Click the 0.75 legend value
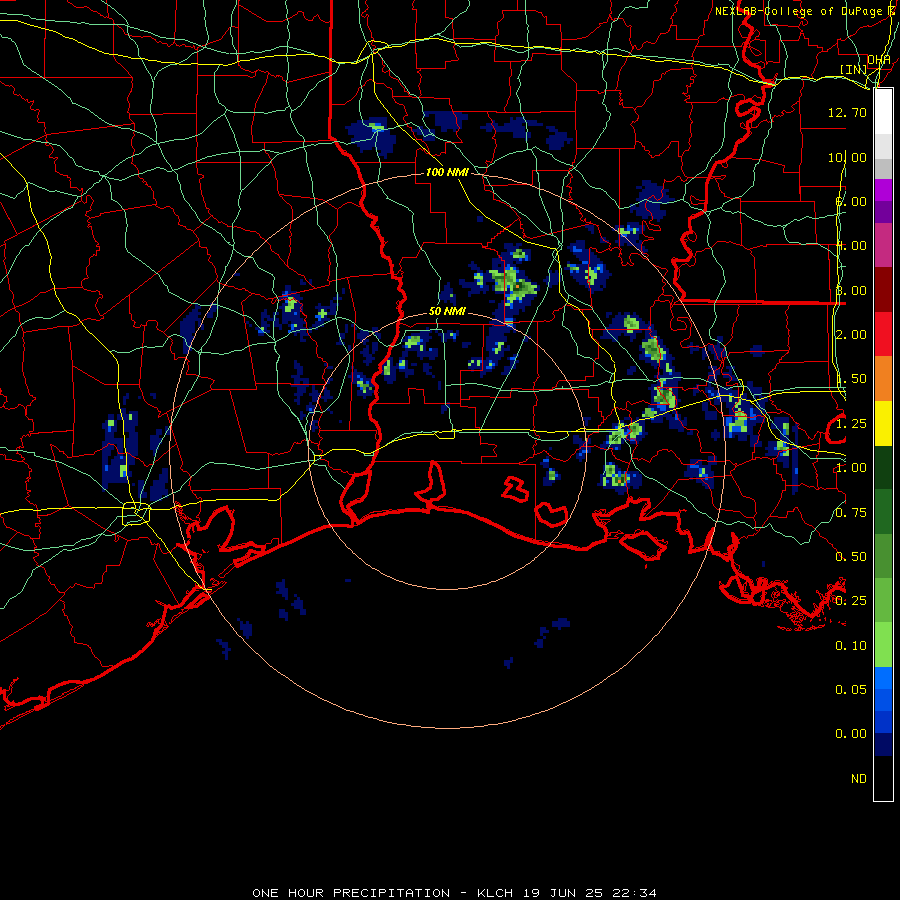The image size is (900, 900). [x=851, y=513]
